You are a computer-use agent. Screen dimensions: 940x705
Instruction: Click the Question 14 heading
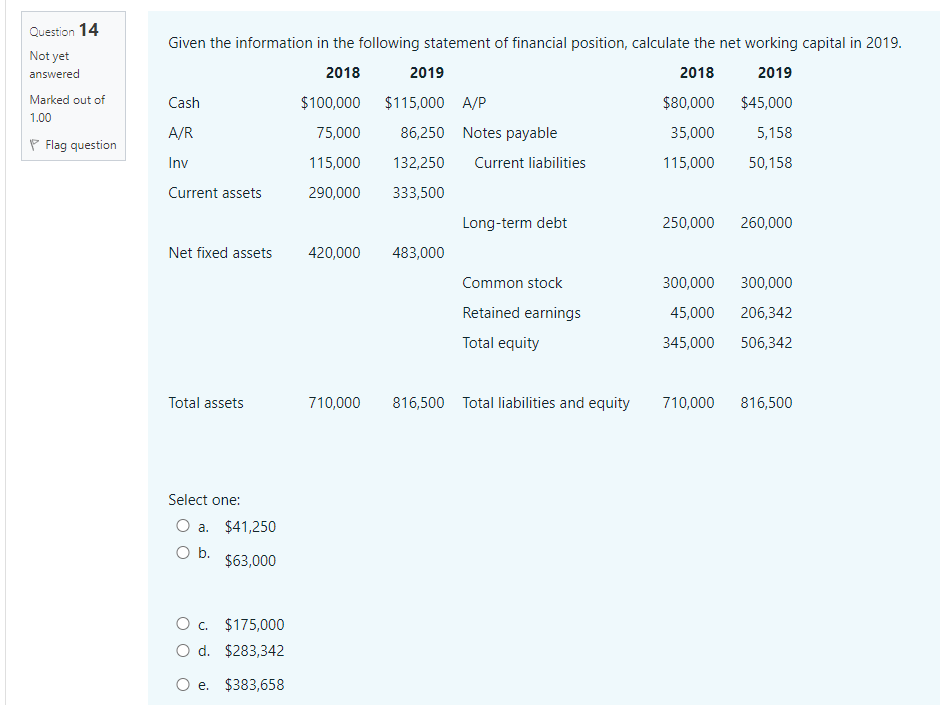pyautogui.click(x=64, y=31)
